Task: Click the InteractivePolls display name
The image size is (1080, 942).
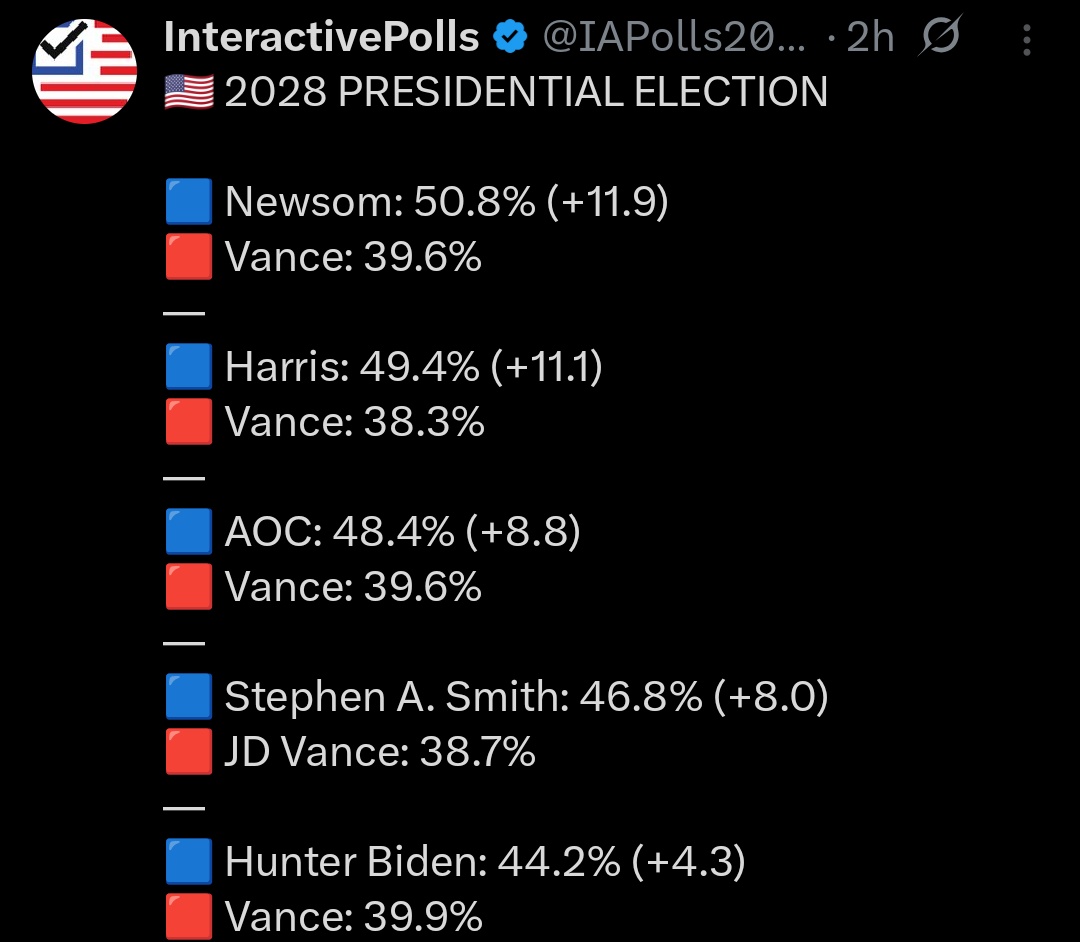Action: click(x=321, y=37)
